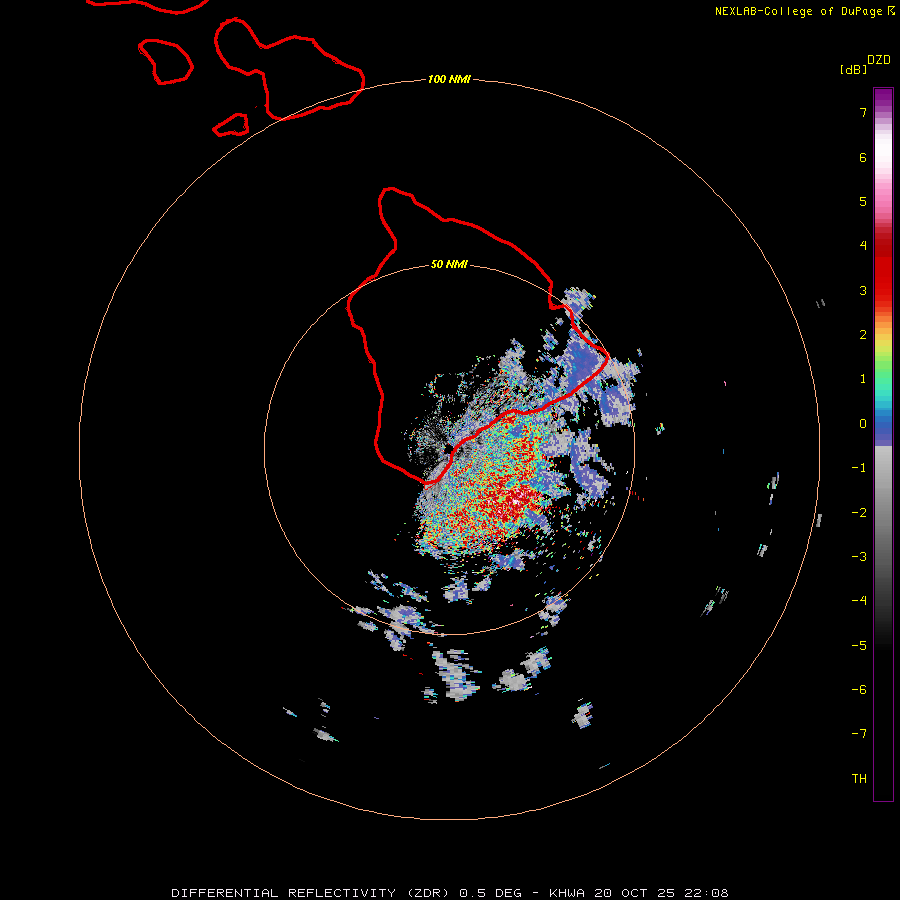Click the KHWA 20 OCT 25 22:08 timestamp

[638, 893]
